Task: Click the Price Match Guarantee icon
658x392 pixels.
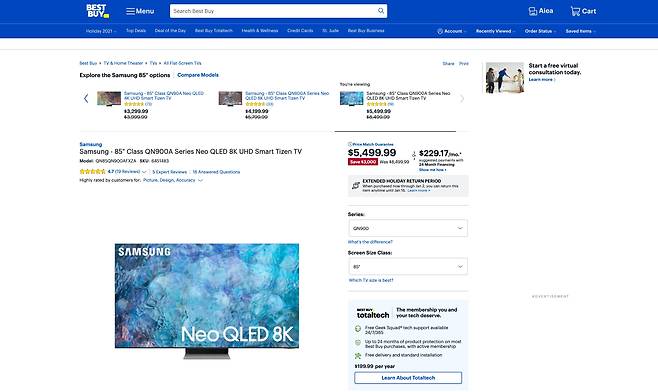Action: [350, 144]
